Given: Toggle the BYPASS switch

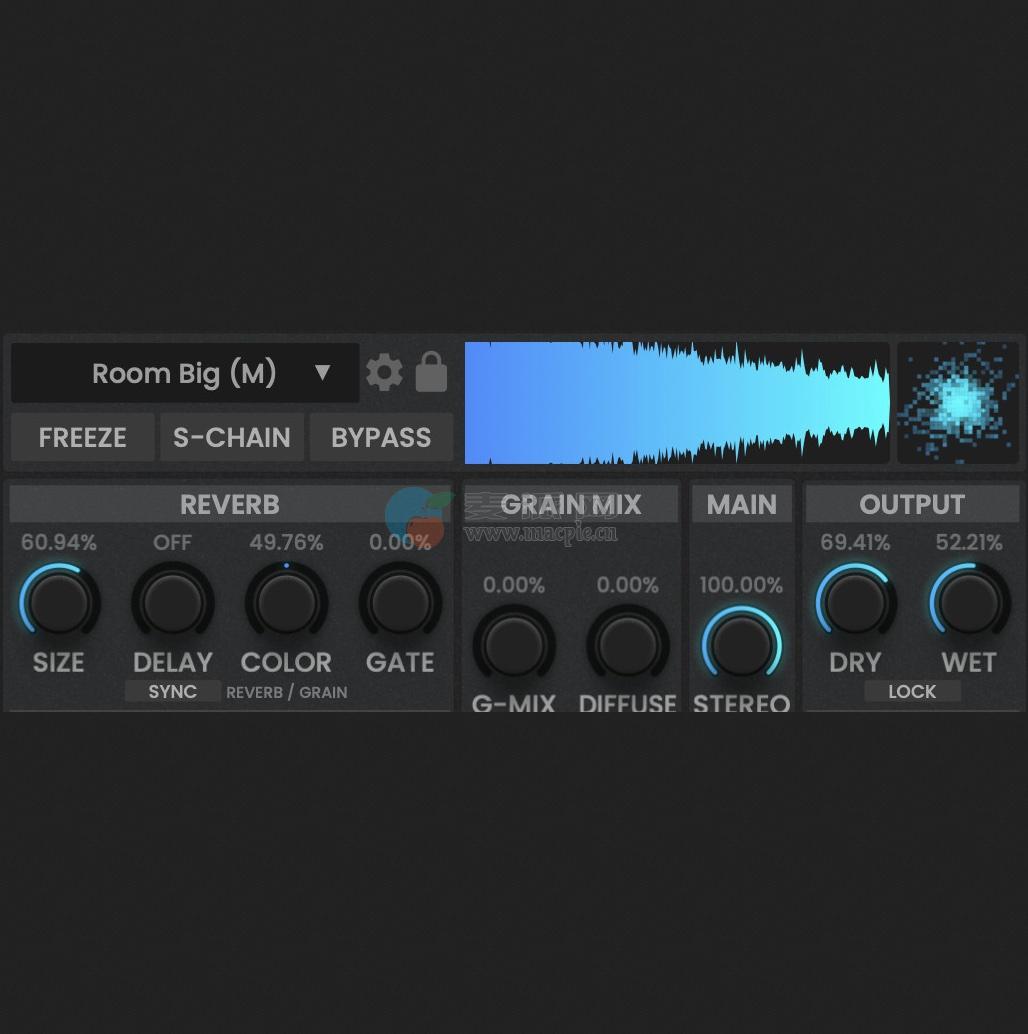Looking at the screenshot, I should coord(381,437).
